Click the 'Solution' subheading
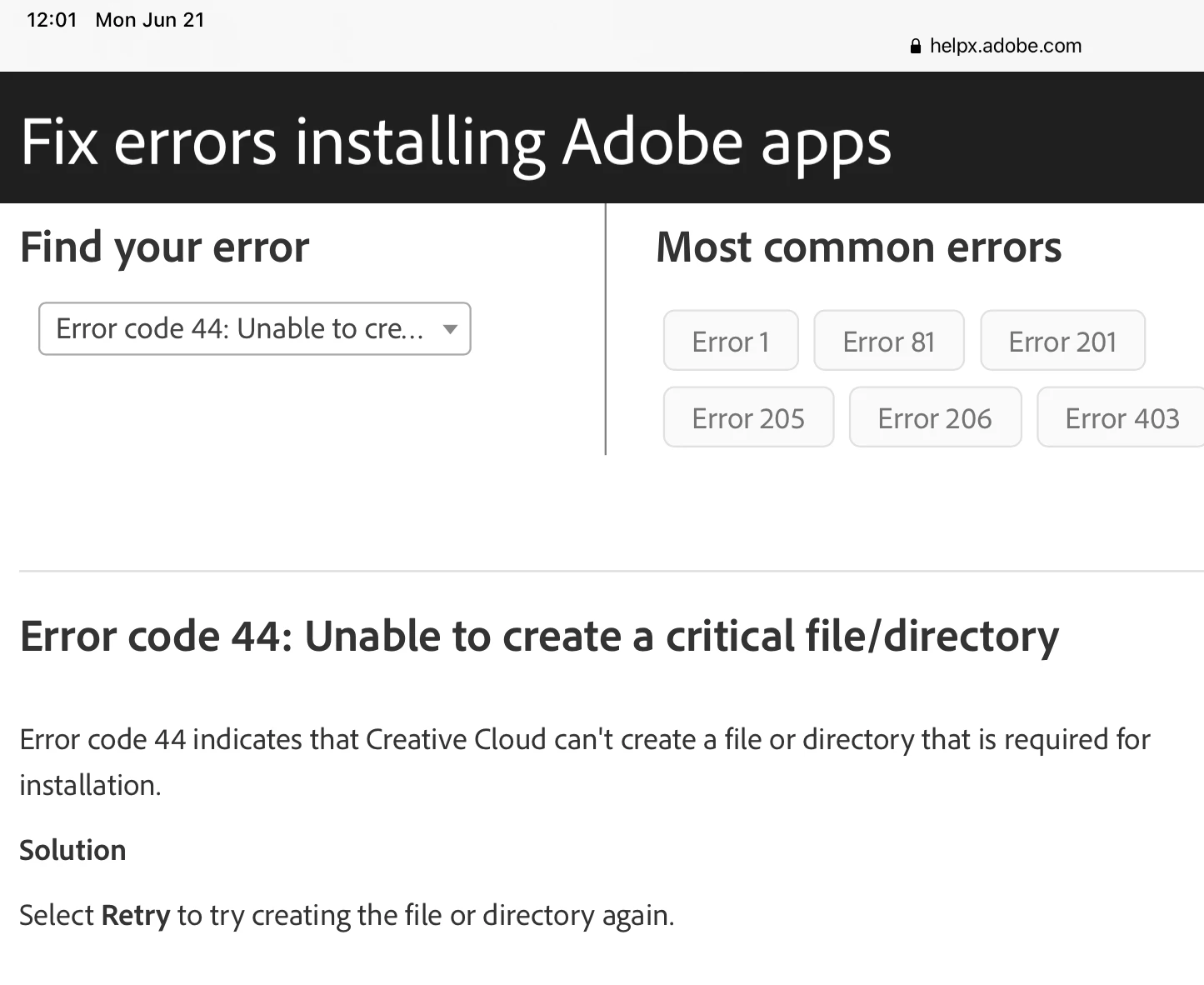Viewport: 1204px width, 985px height. [72, 850]
